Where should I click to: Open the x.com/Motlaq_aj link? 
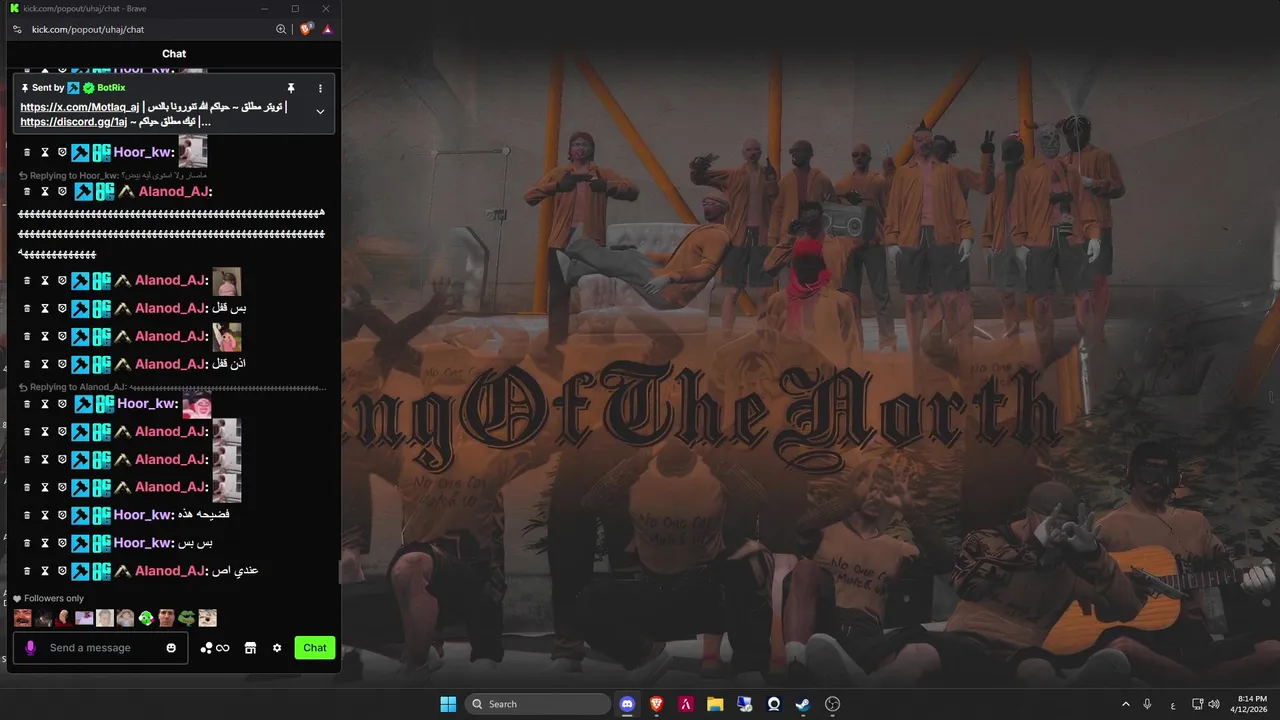[80, 107]
